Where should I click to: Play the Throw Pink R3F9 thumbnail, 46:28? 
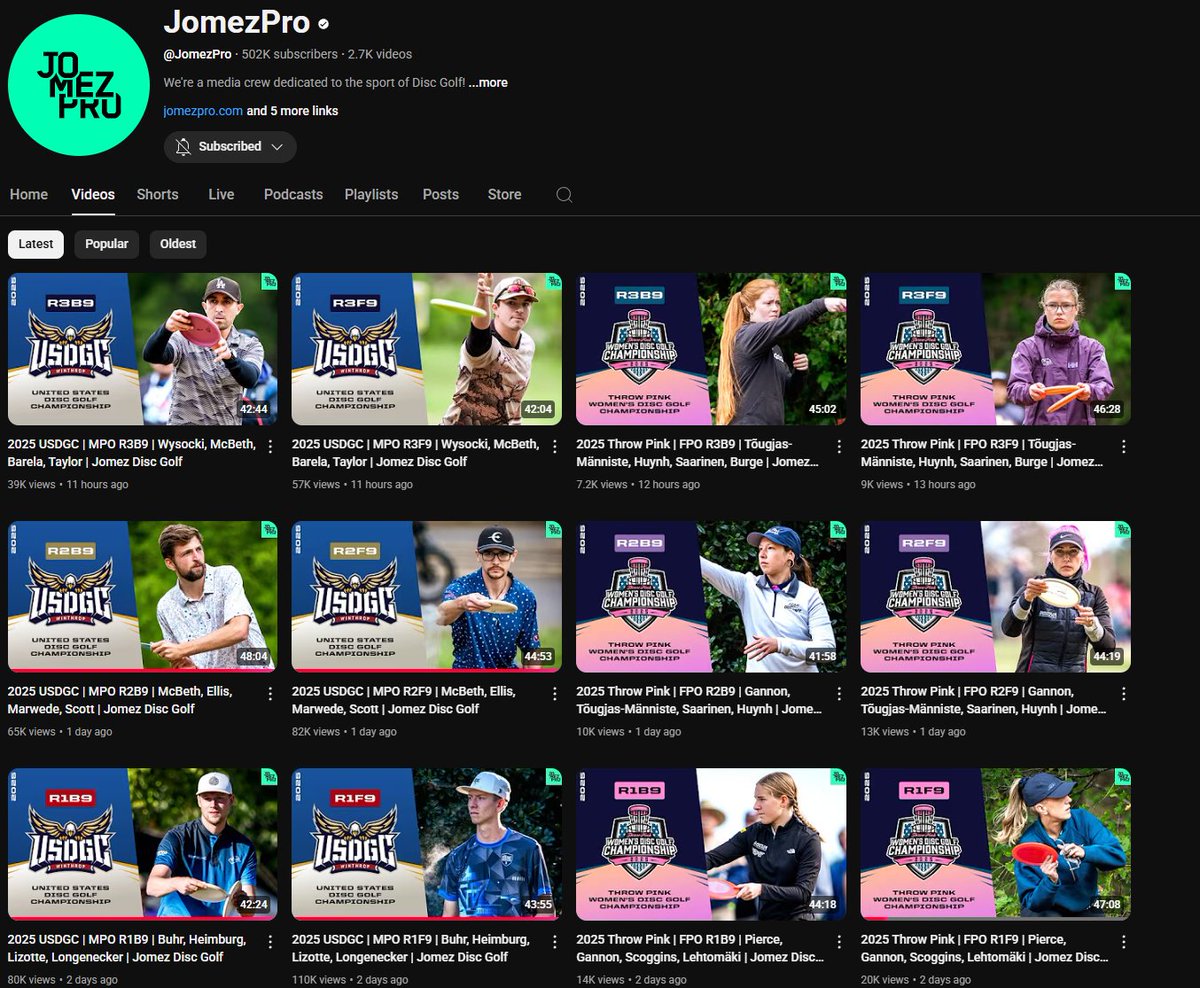[x=996, y=349]
